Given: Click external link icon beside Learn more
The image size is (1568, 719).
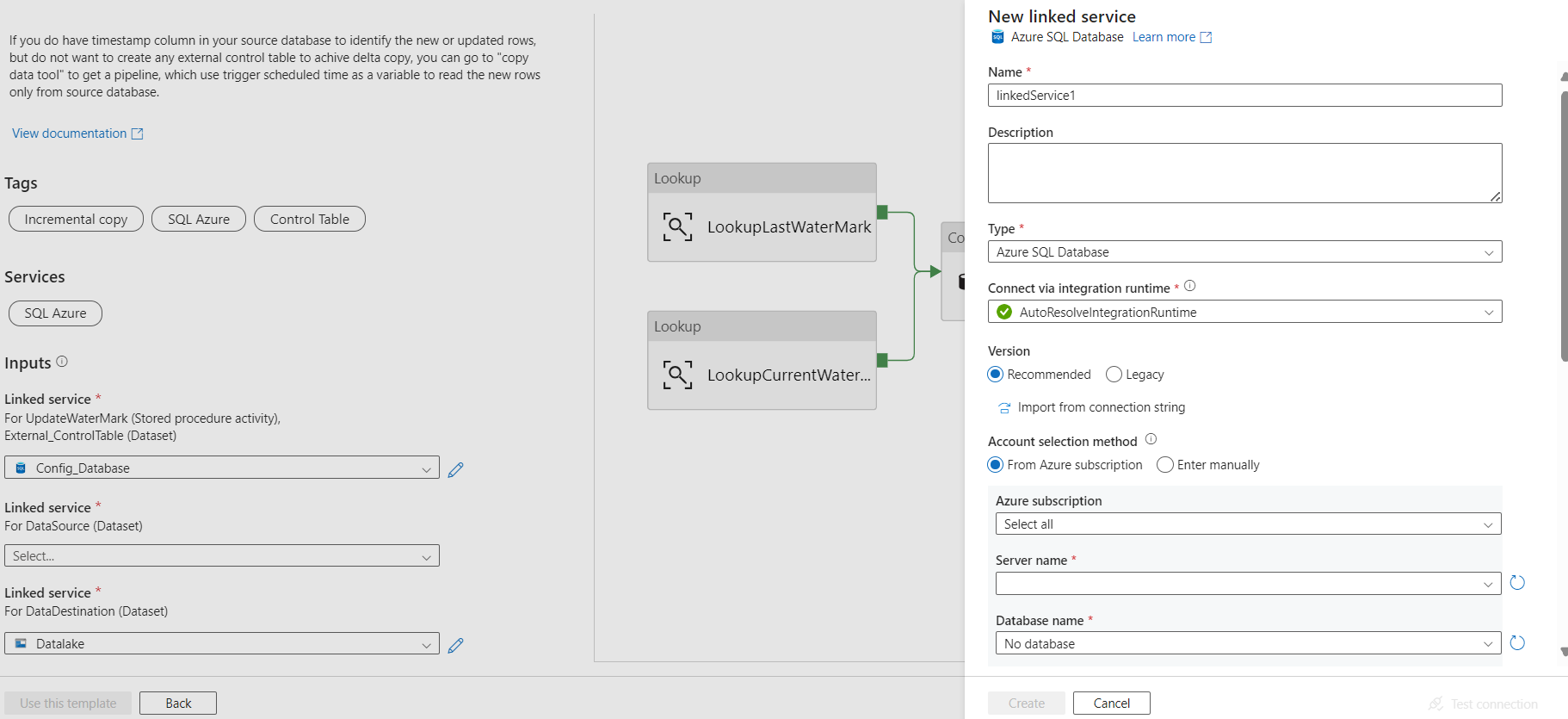Looking at the screenshot, I should [1206, 37].
